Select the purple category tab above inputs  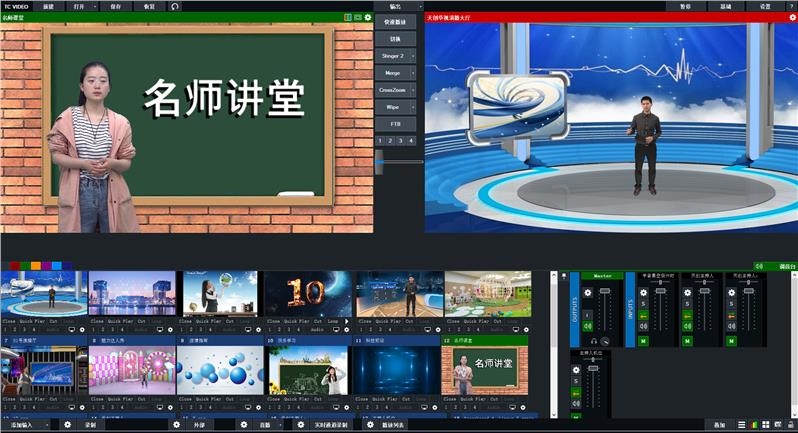[x=46, y=266]
